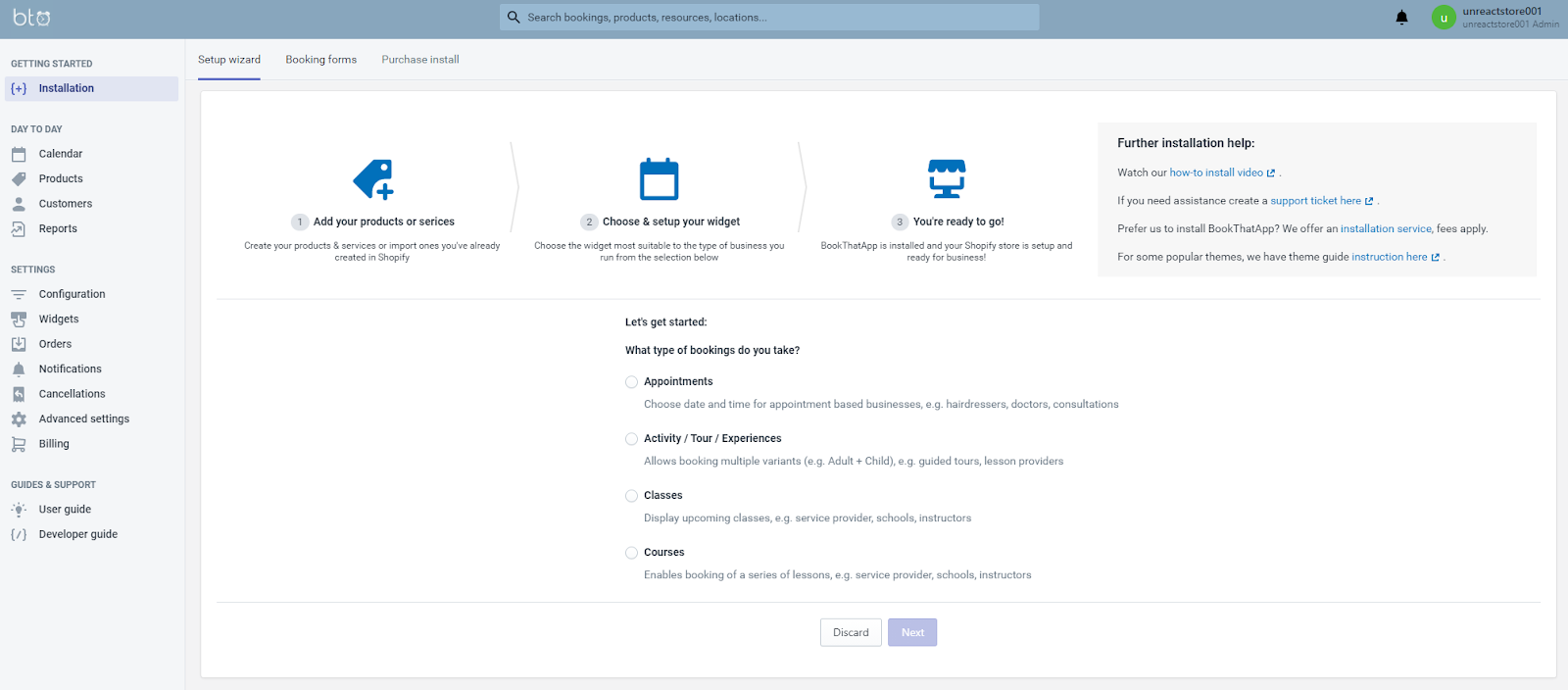Select the Classes booking type
Screen dimensions: 1568x690
pos(631,496)
